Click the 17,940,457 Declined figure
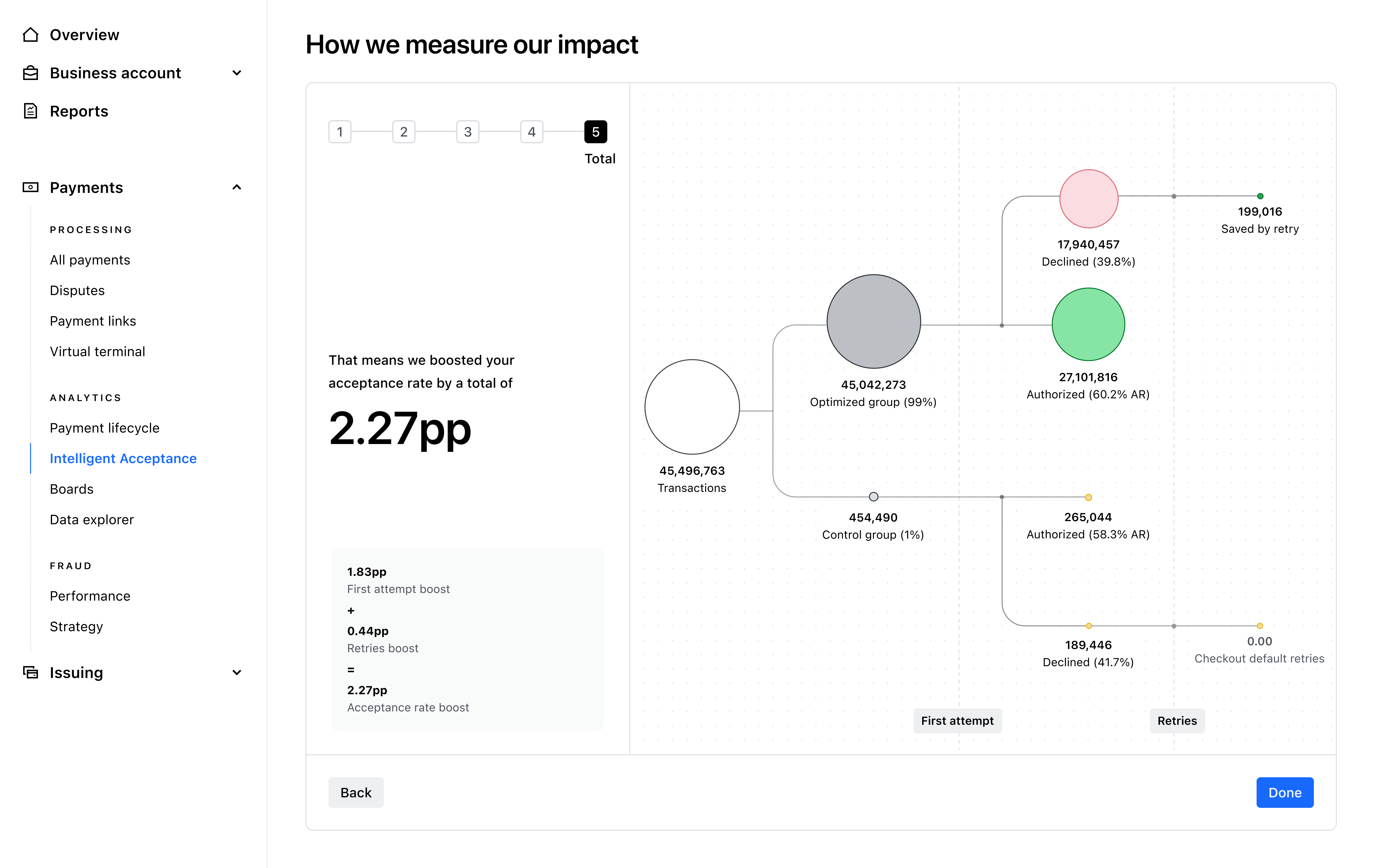The height and width of the screenshot is (868, 1375). click(1088, 244)
